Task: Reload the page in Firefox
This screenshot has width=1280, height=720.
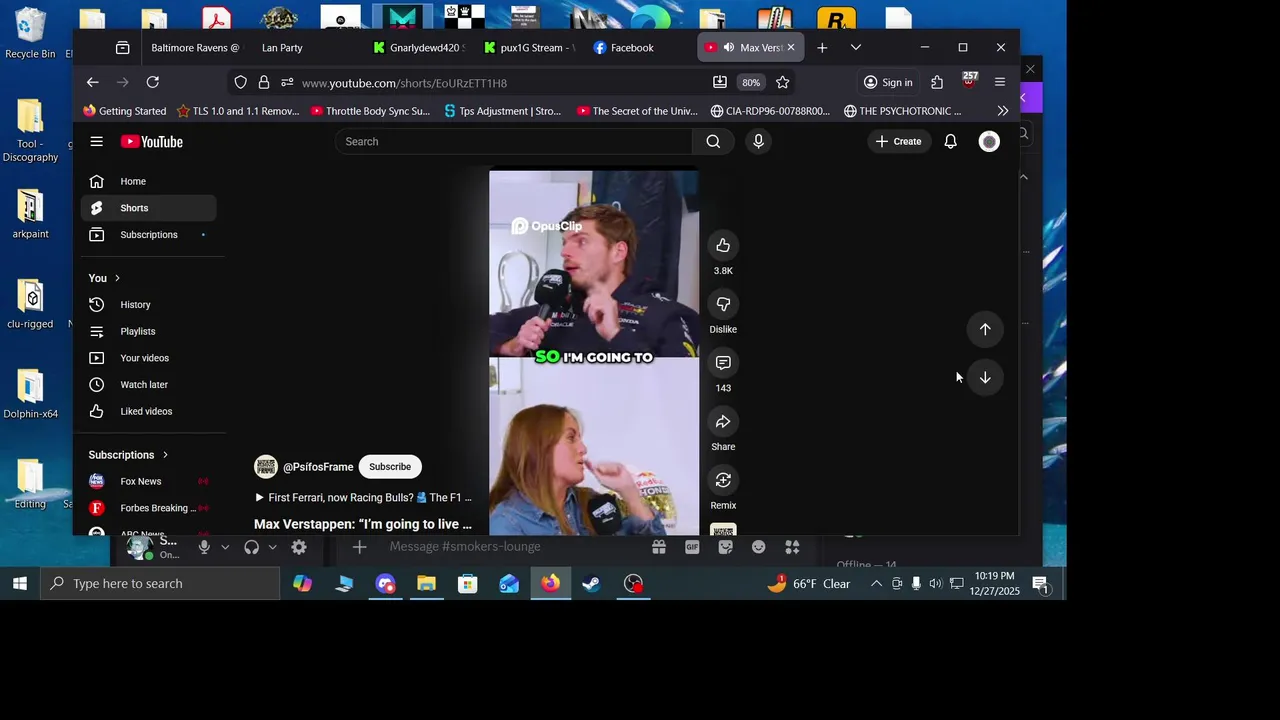Action: click(153, 82)
